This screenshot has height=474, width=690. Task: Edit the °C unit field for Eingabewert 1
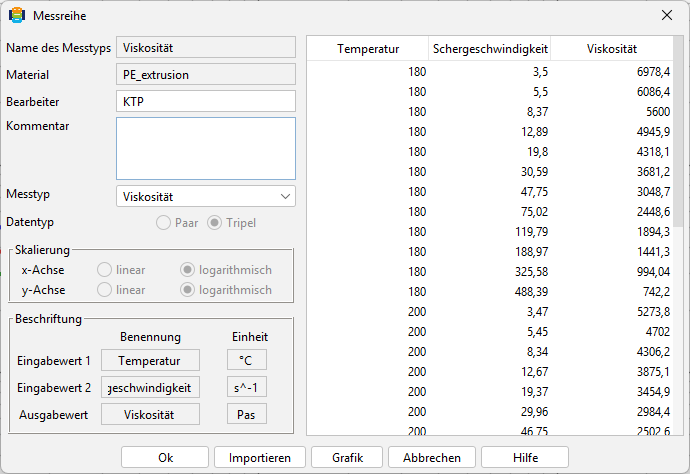pyautogui.click(x=247, y=360)
